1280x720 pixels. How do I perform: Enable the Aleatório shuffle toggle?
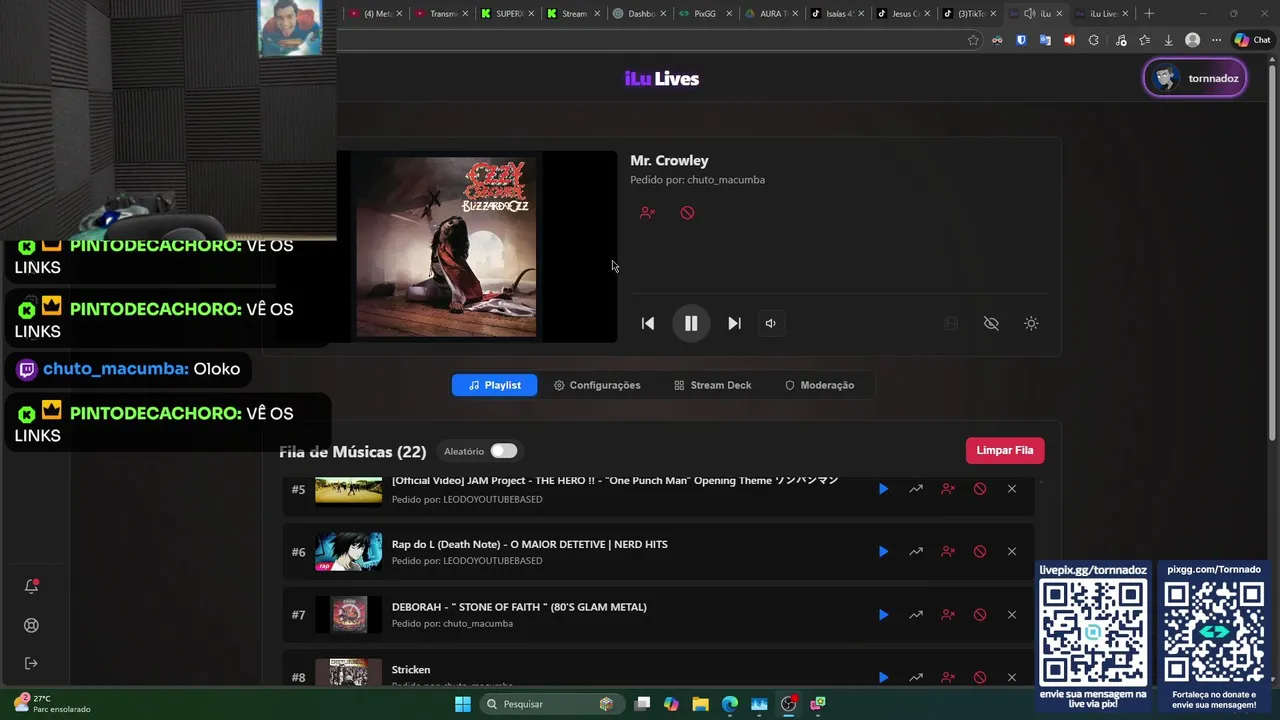503,451
